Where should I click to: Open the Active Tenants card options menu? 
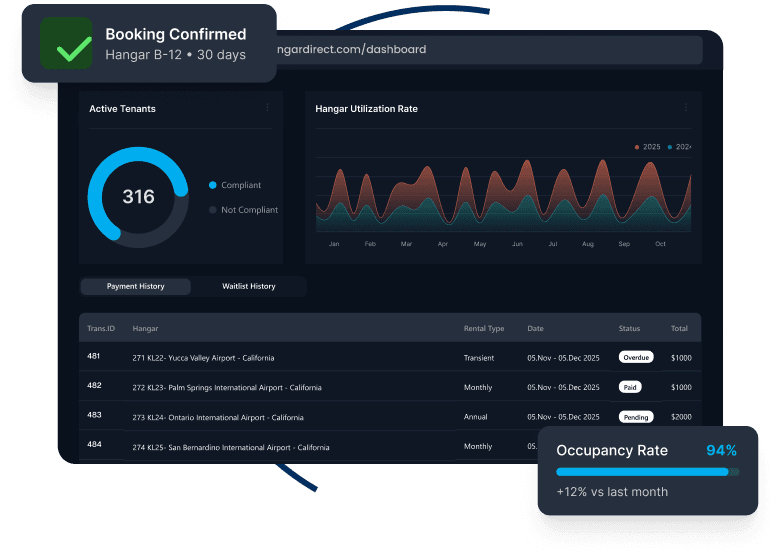267,107
